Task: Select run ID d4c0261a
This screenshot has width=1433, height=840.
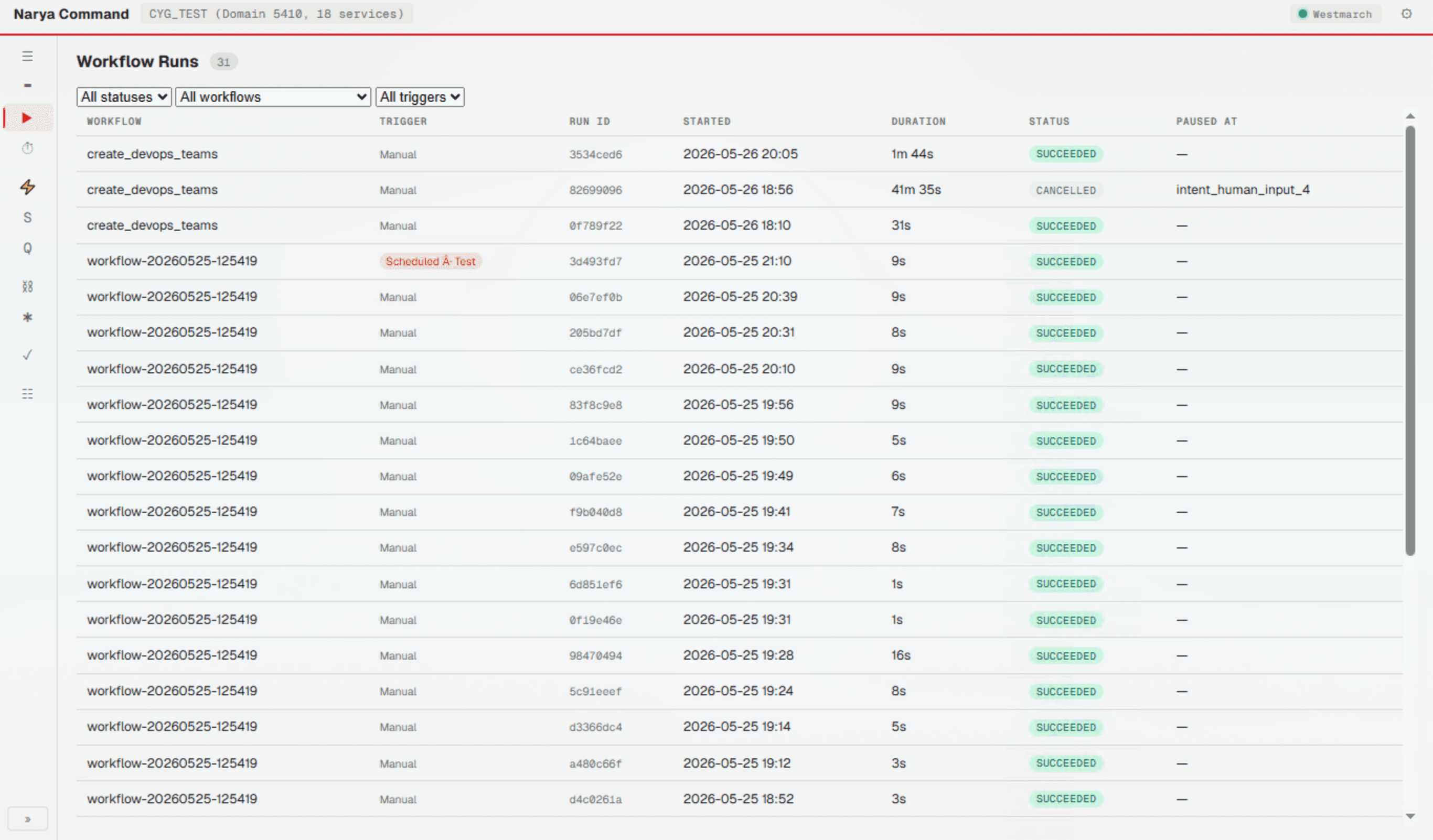Action: click(x=595, y=800)
